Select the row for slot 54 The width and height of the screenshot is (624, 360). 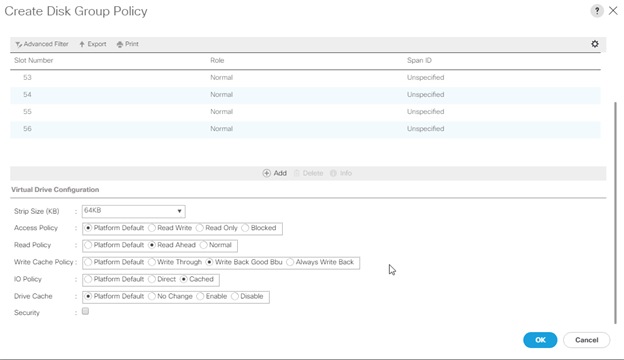point(305,95)
